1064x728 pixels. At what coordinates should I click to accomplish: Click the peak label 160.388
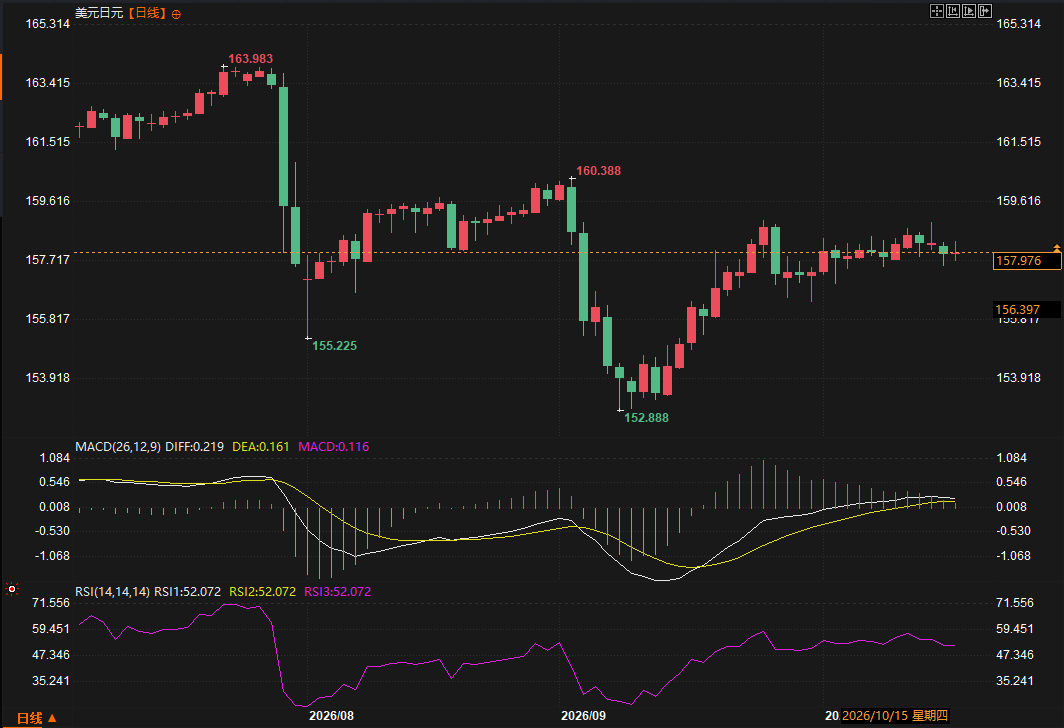(598, 171)
